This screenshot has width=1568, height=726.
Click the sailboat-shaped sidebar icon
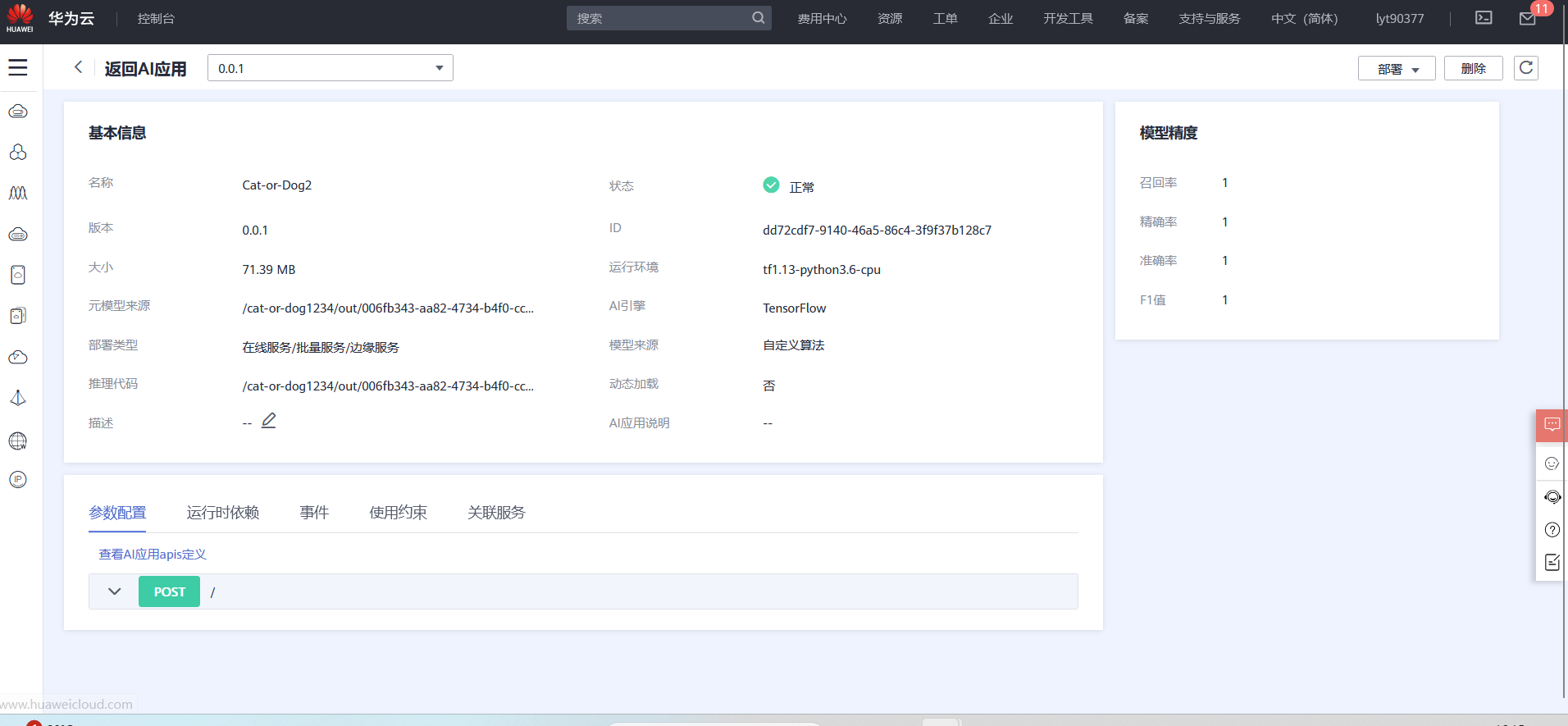point(18,398)
